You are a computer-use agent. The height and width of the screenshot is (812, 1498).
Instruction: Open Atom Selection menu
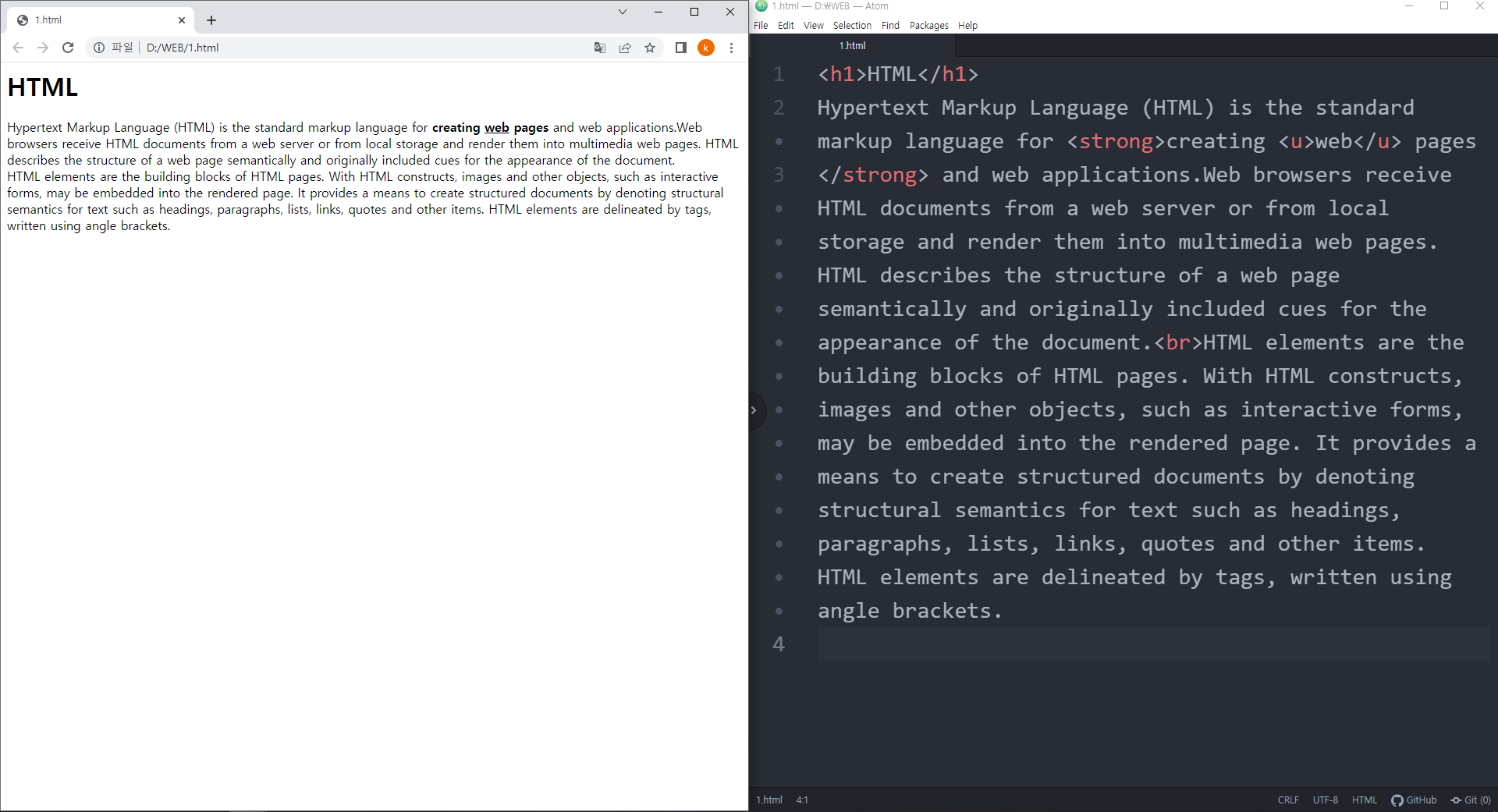[852, 26]
